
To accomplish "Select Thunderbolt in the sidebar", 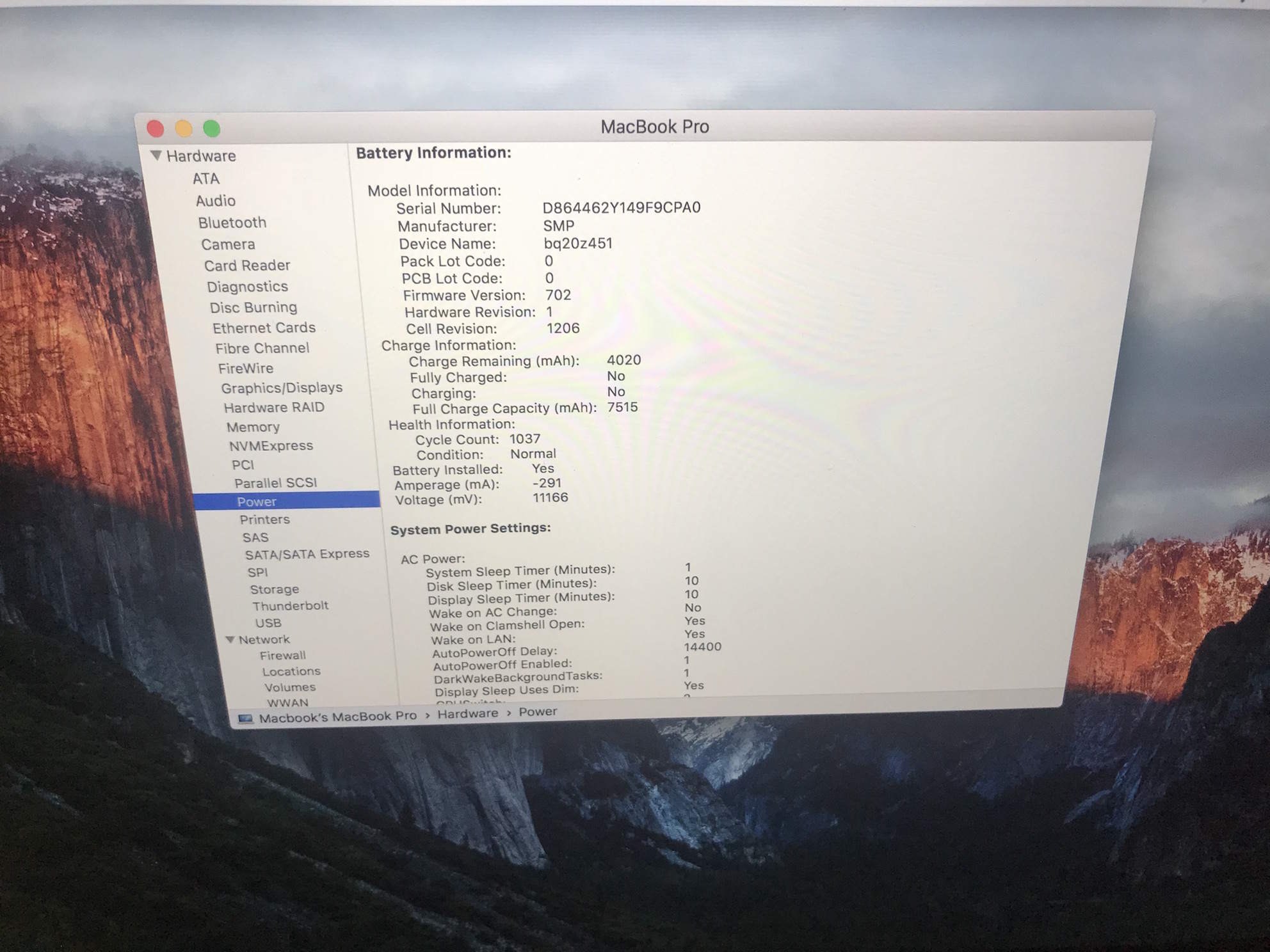I will pyautogui.click(x=290, y=605).
